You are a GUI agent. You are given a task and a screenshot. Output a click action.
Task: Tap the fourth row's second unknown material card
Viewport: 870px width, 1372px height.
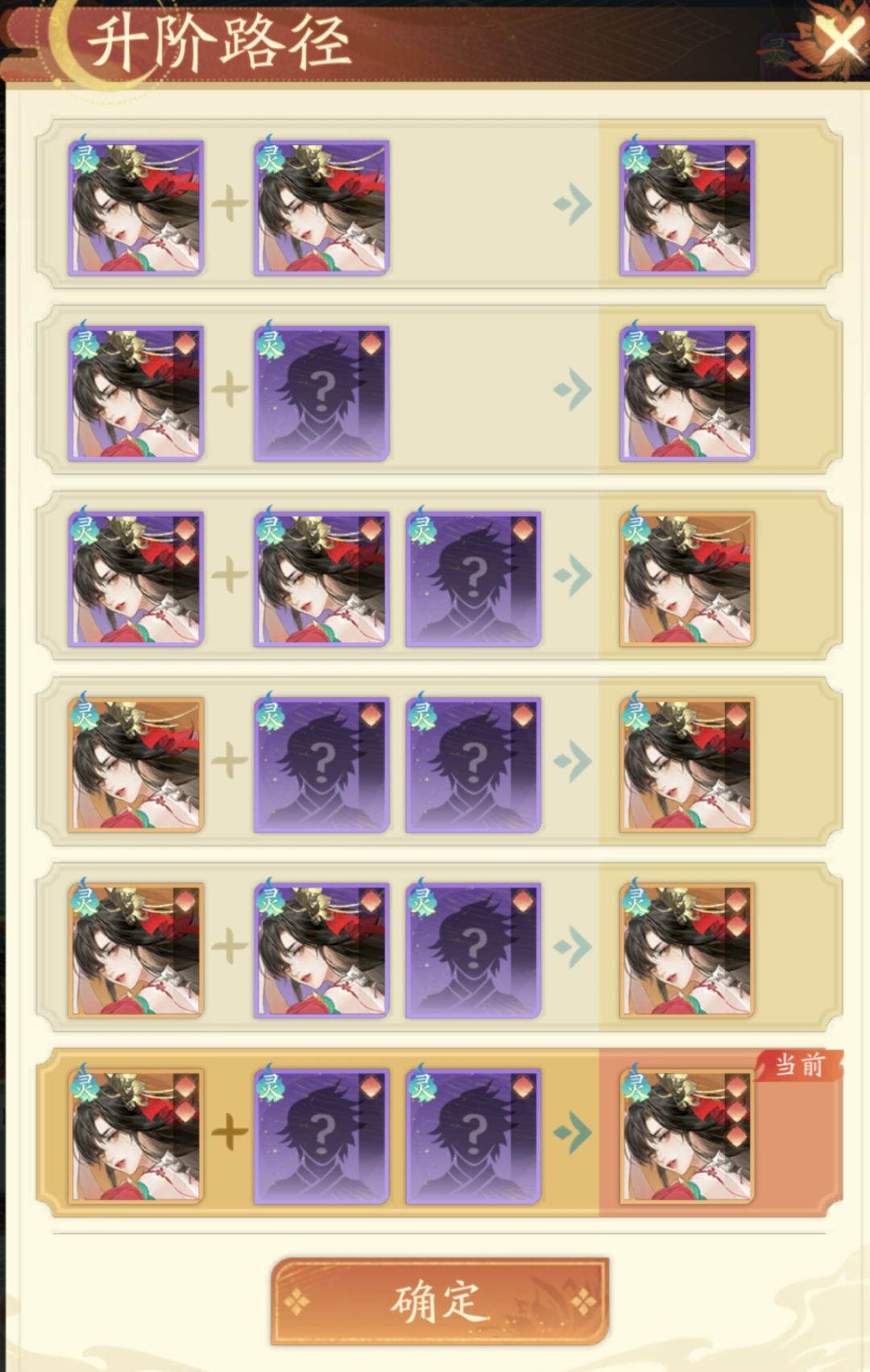[473, 765]
